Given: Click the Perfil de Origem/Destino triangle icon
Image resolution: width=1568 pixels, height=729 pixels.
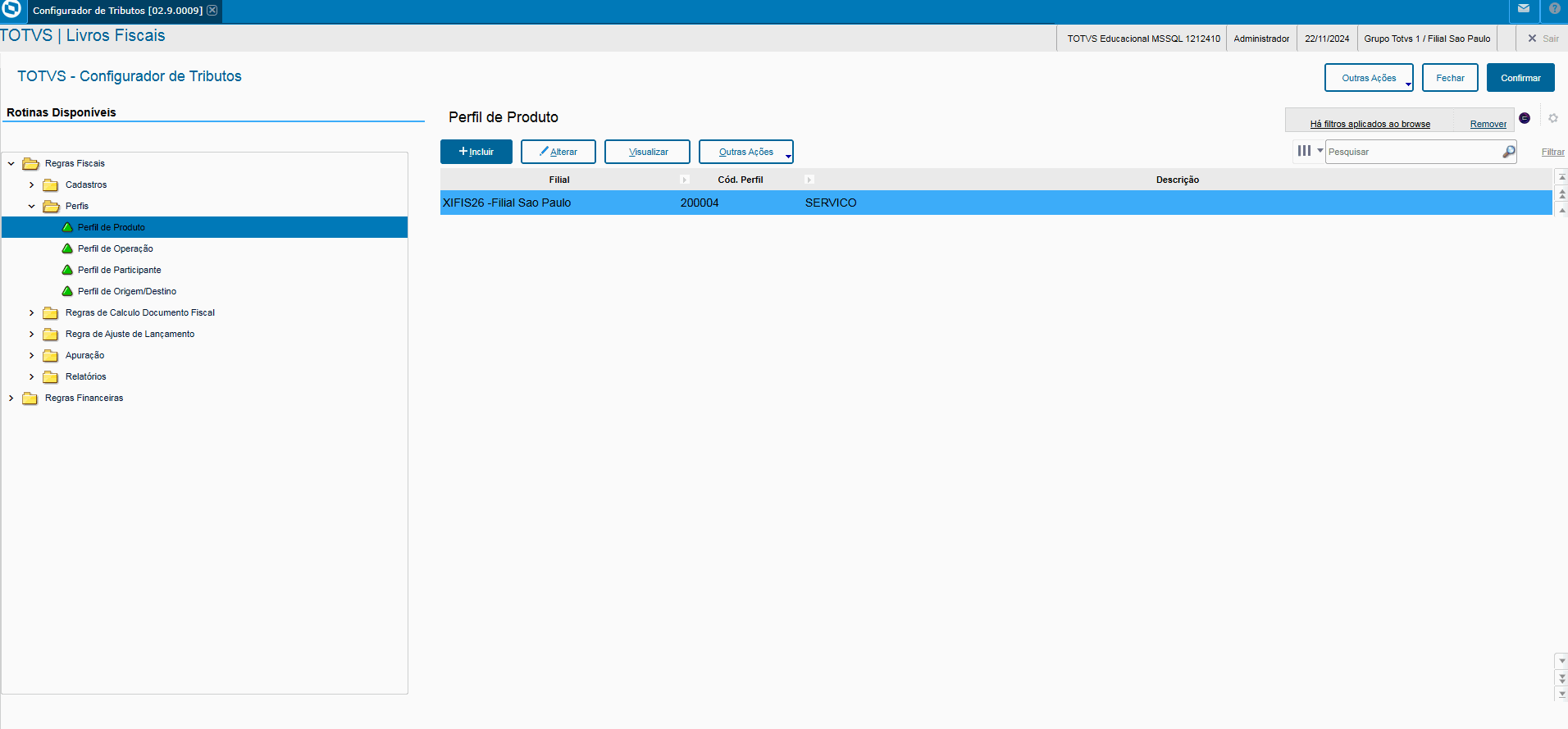Looking at the screenshot, I should pyautogui.click(x=68, y=291).
